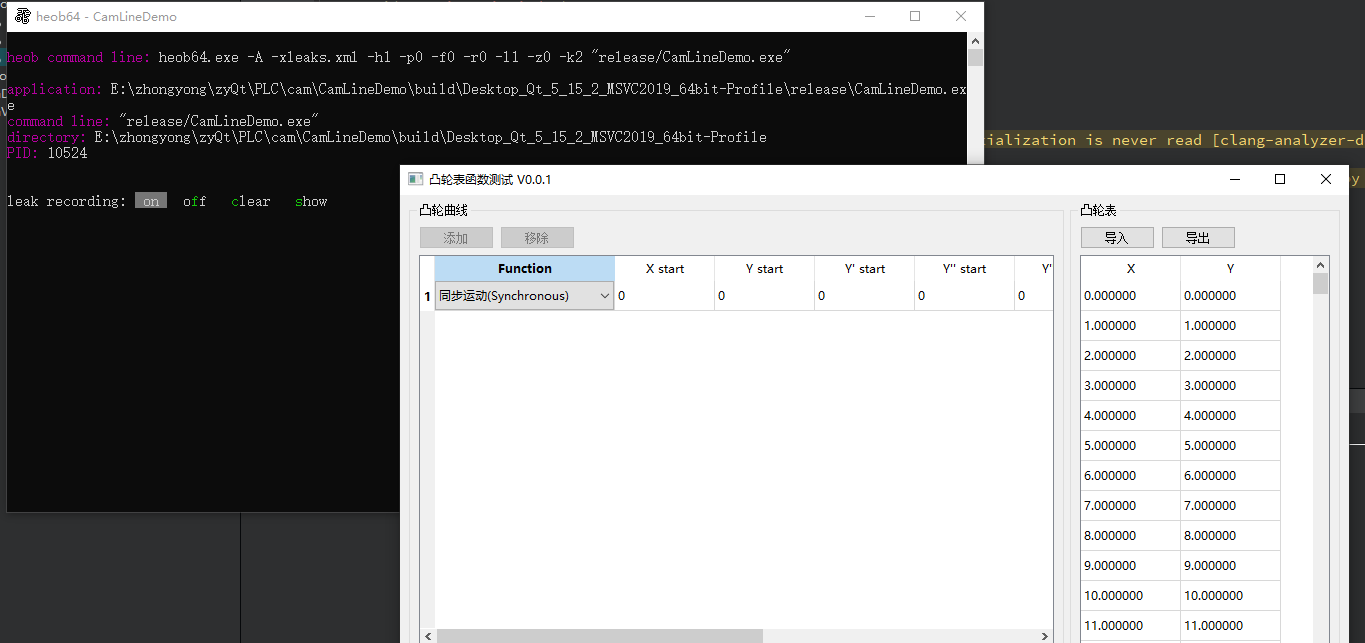Image resolution: width=1365 pixels, height=643 pixels.
Task: Click Y cell 5.000000 in cam table
Action: point(1231,446)
